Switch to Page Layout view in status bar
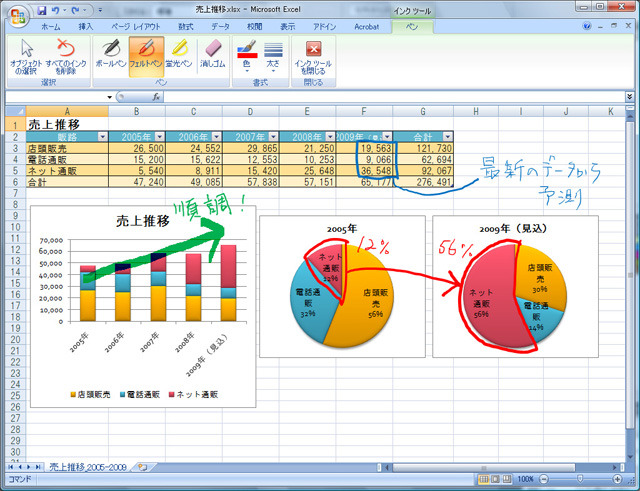 click(495, 479)
